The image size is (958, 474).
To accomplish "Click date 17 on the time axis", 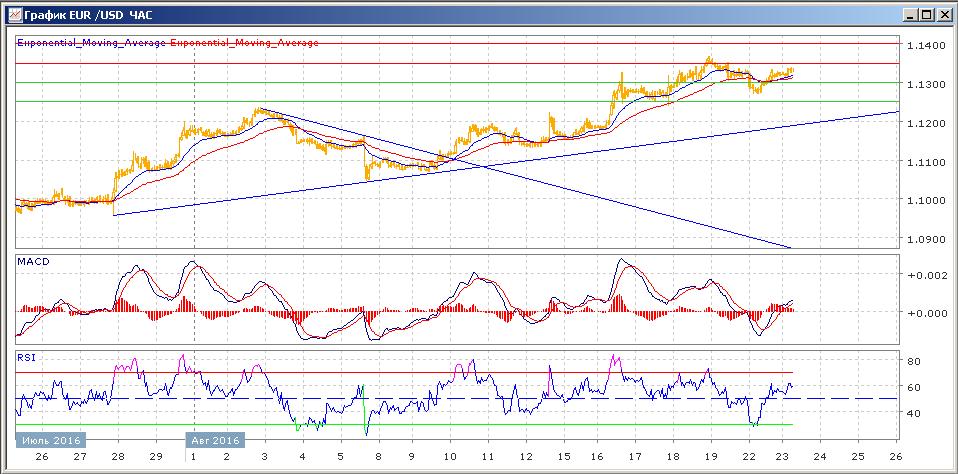I will click(x=635, y=457).
